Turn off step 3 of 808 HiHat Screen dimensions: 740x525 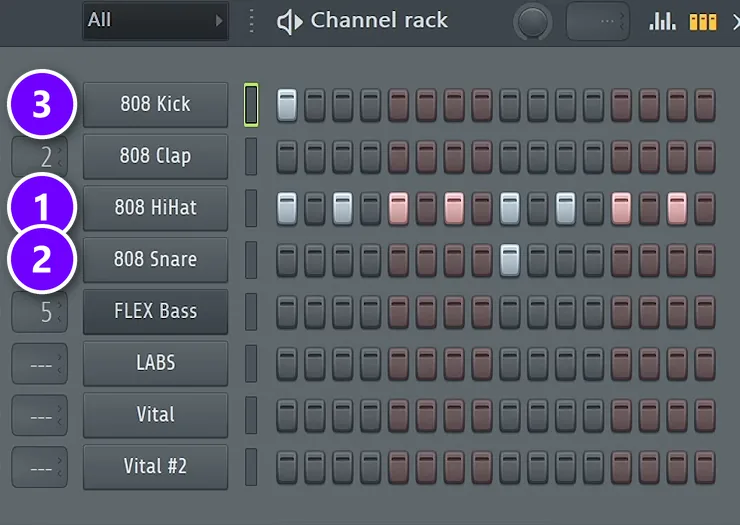tap(343, 208)
